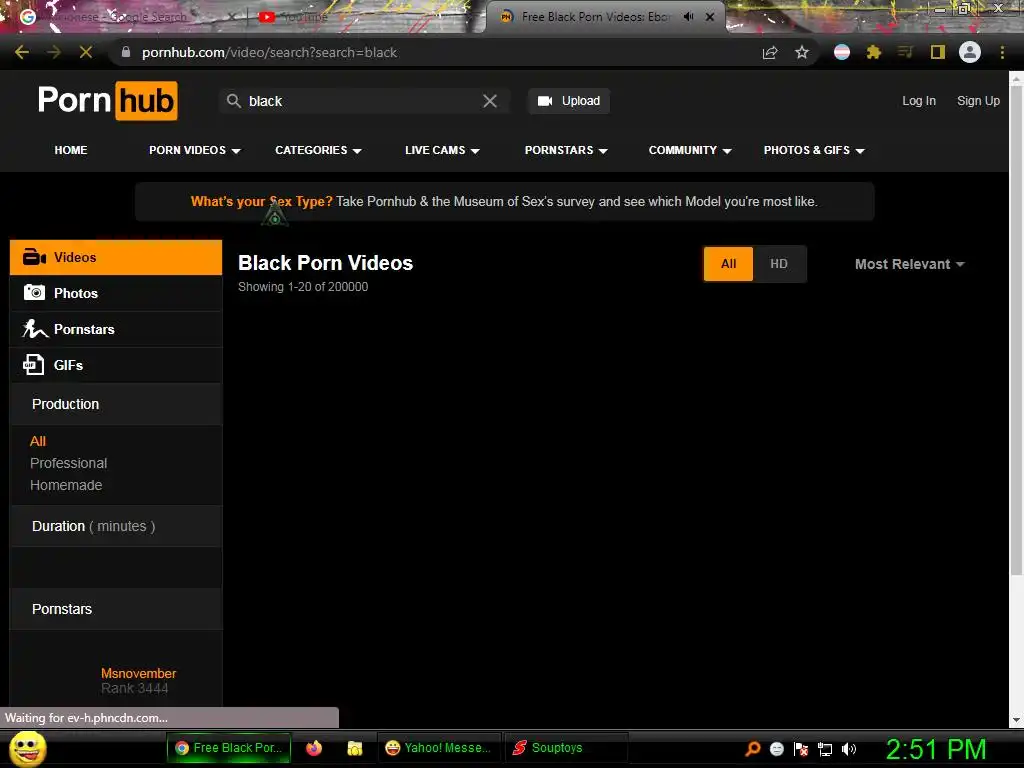This screenshot has width=1024, height=768.
Task: Click the 2:51 PM taskbar clock
Action: point(935,749)
